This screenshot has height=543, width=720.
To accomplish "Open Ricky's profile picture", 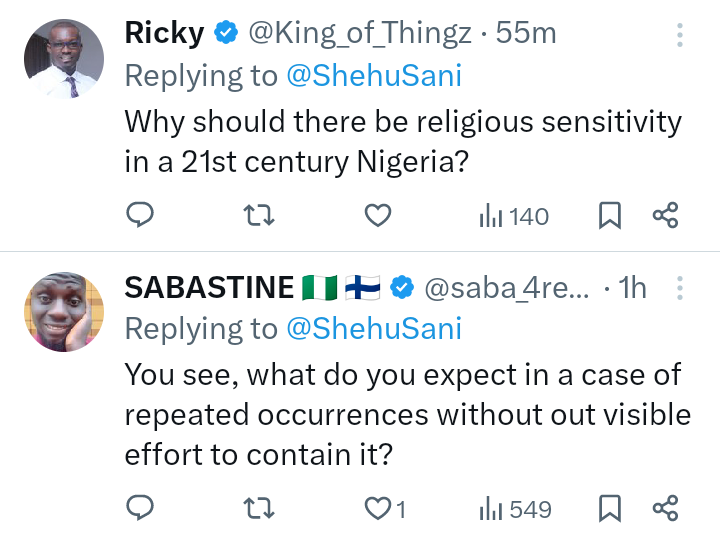I will tap(64, 58).
